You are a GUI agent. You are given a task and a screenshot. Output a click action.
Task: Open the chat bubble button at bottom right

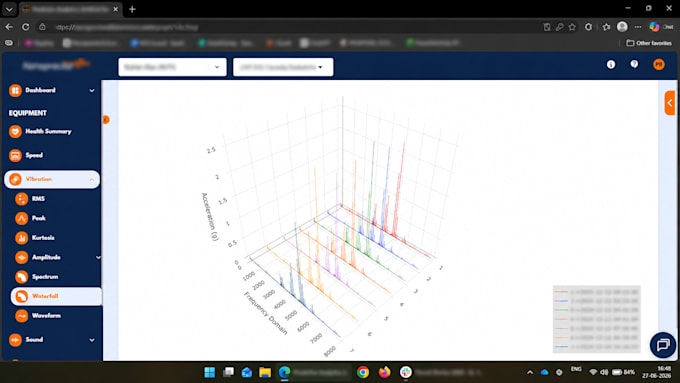[663, 345]
